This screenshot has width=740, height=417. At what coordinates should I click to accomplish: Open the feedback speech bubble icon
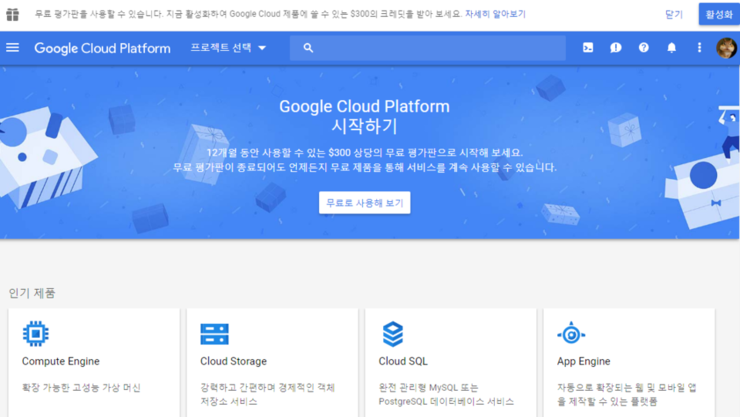pos(615,48)
